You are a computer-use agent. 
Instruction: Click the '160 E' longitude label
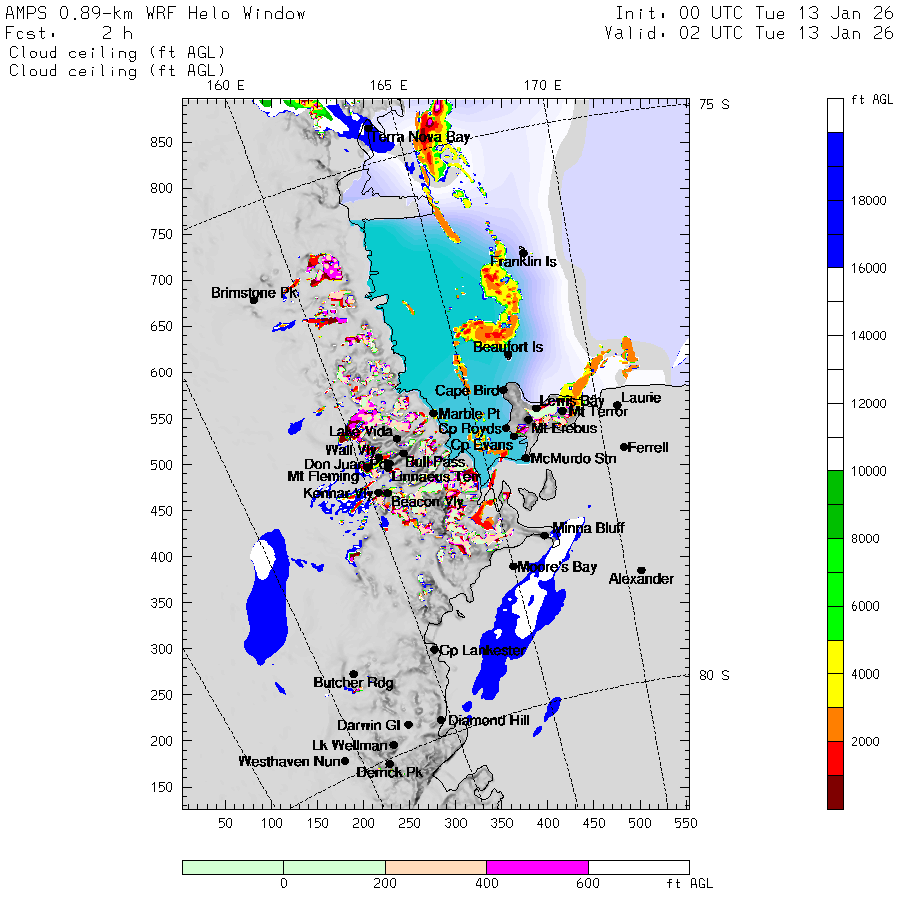pos(226,86)
